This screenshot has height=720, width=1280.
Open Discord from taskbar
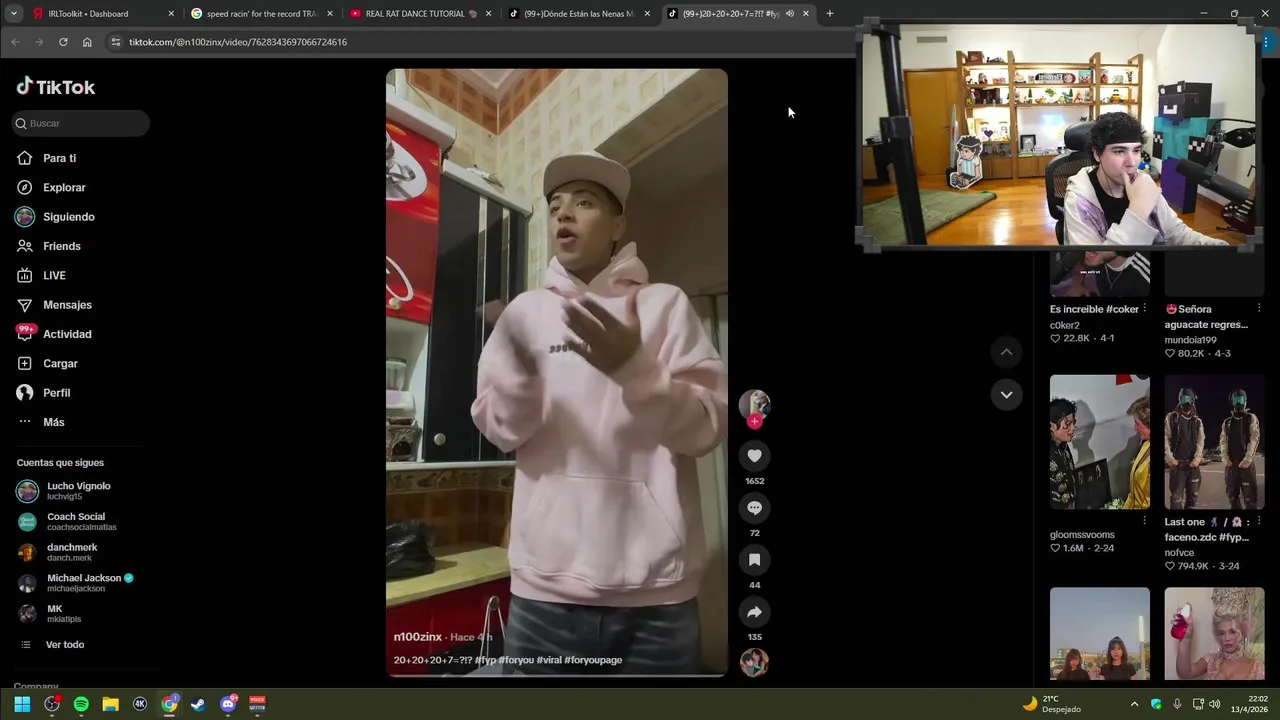(x=228, y=704)
